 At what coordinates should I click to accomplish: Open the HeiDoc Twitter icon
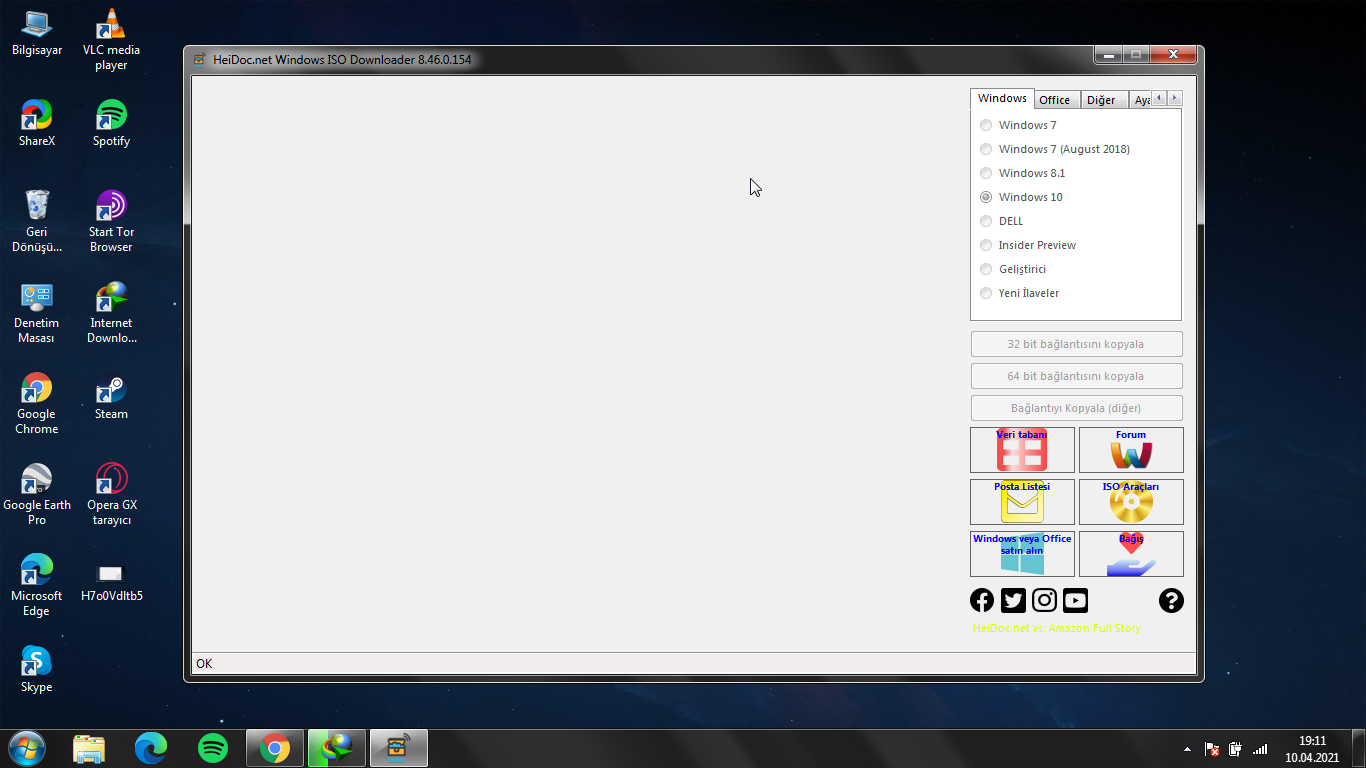1013,600
